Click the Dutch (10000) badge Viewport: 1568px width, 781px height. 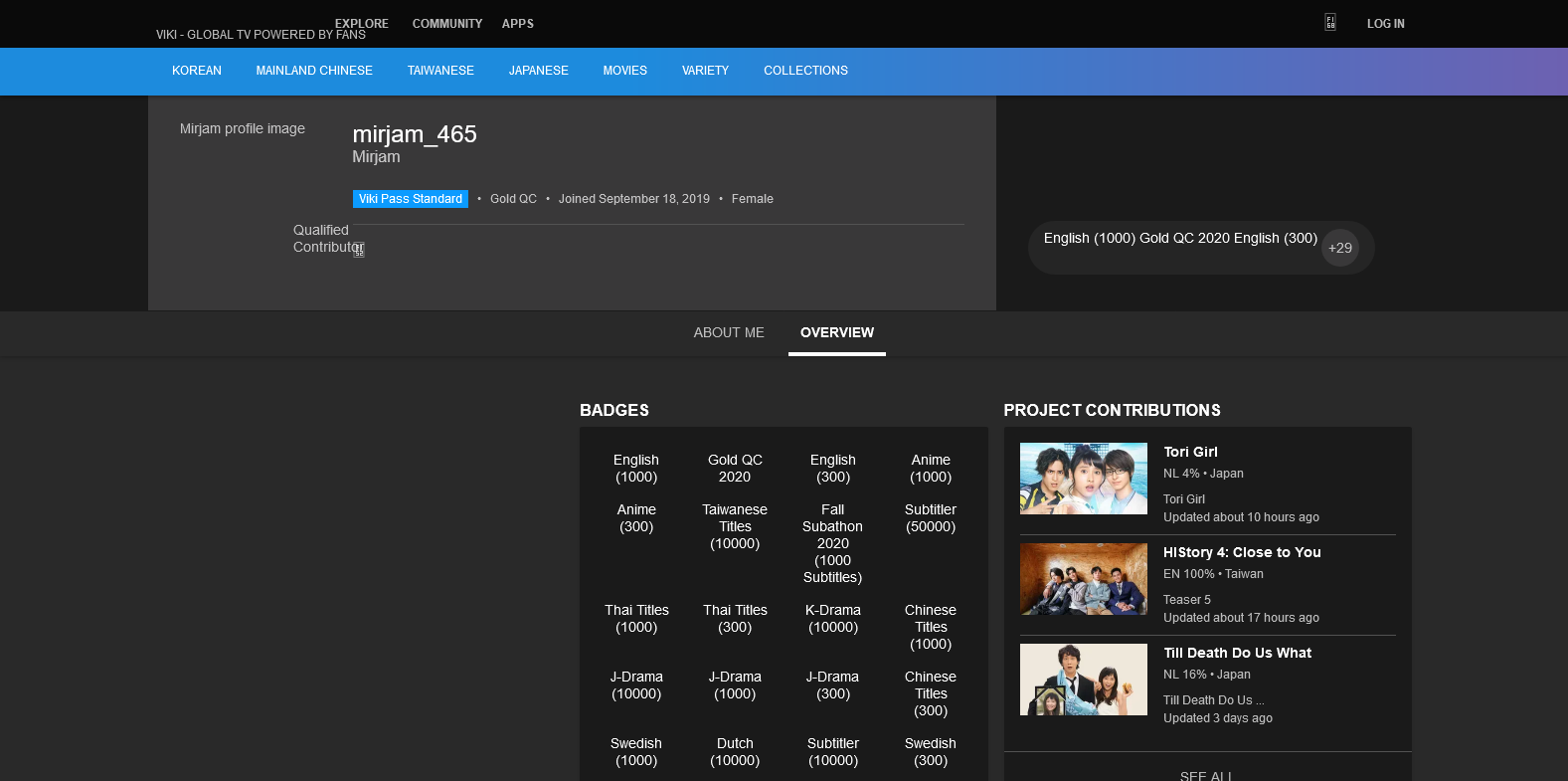[735, 752]
